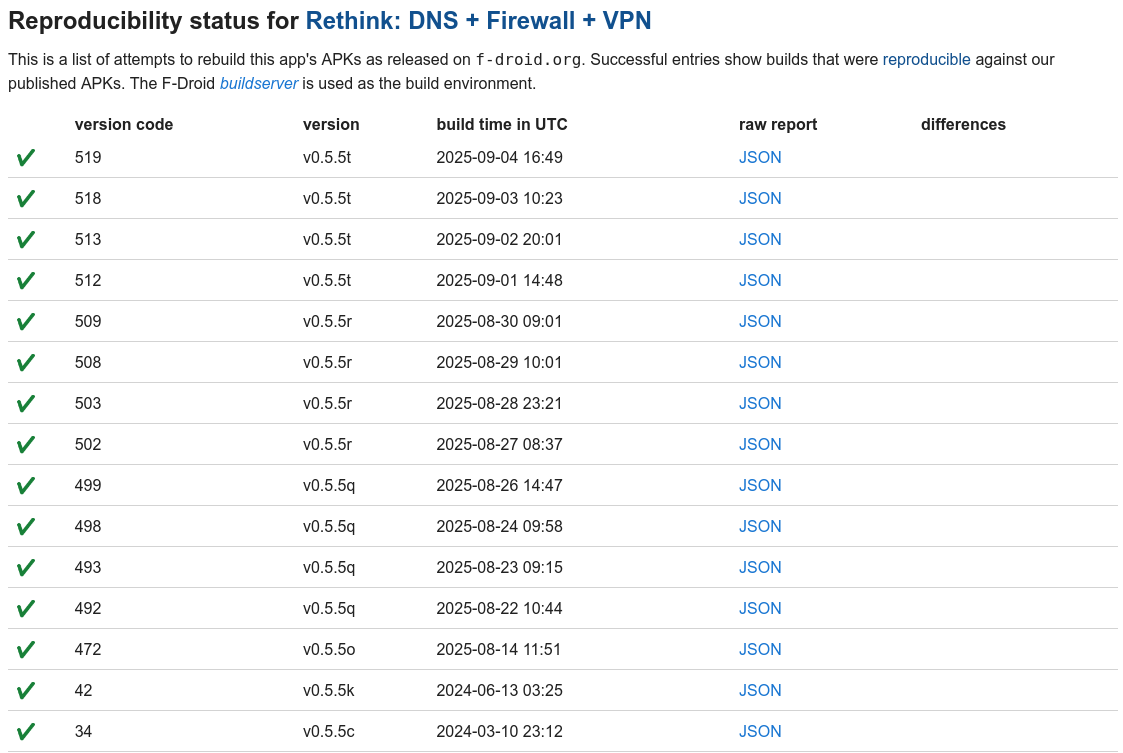Open JSON report for v0.5.5c build
Viewport: 1123px width, 753px height.
(x=760, y=732)
